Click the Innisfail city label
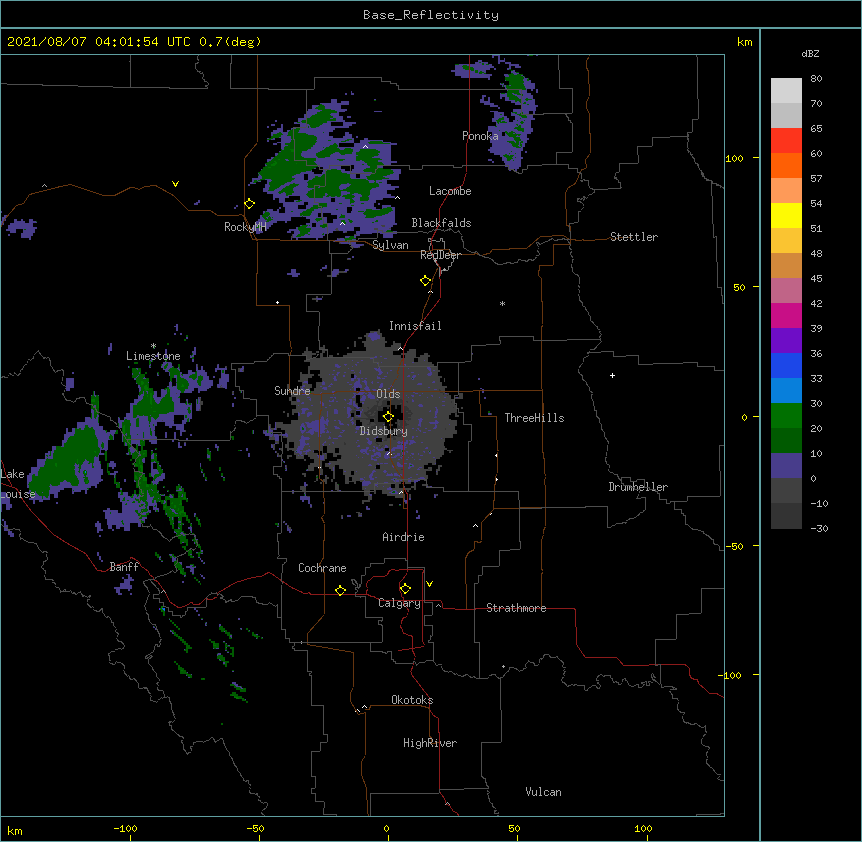 (415, 326)
